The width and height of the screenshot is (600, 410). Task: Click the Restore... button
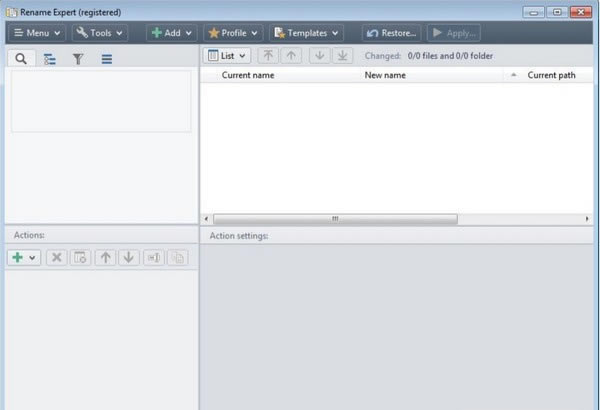point(391,33)
